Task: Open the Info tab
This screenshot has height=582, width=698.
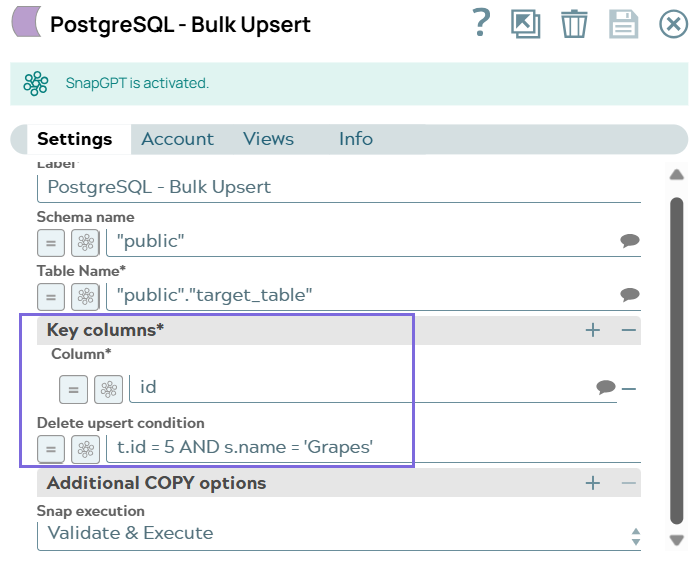Action: (356, 139)
